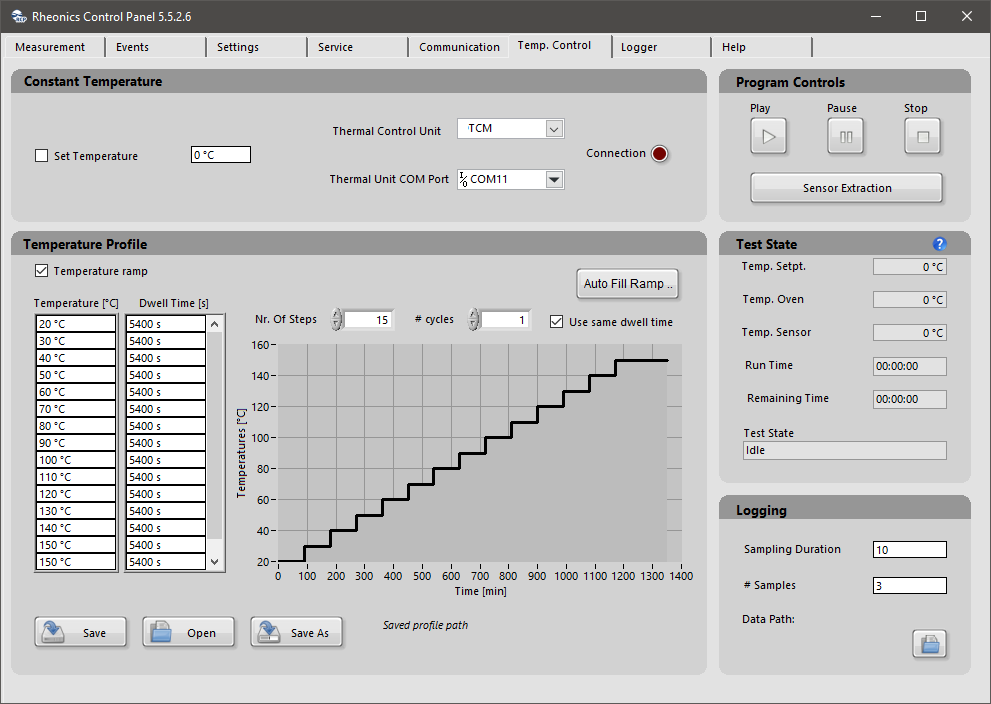
Task: Click the Pause program button
Action: (845, 136)
